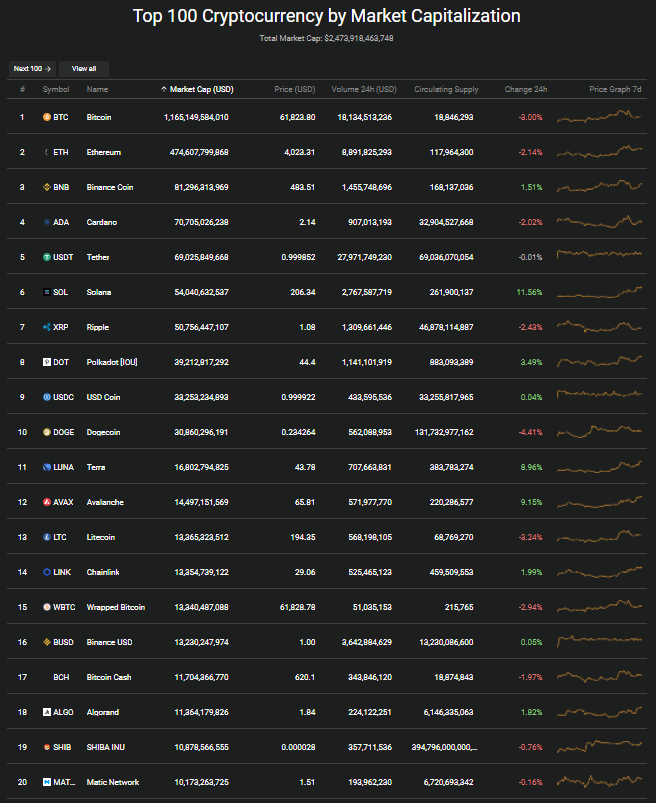Click Litecoin market cap 13,365,323,512
Viewport: 656px width, 803px height.
201,537
